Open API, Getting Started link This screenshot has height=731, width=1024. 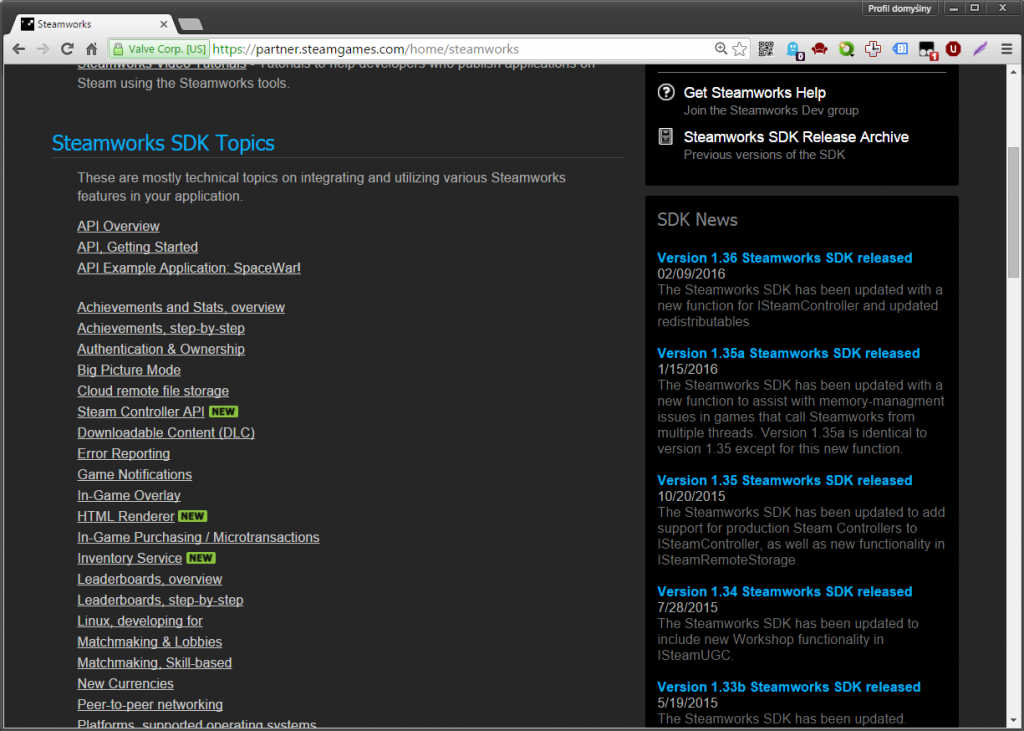[137, 247]
